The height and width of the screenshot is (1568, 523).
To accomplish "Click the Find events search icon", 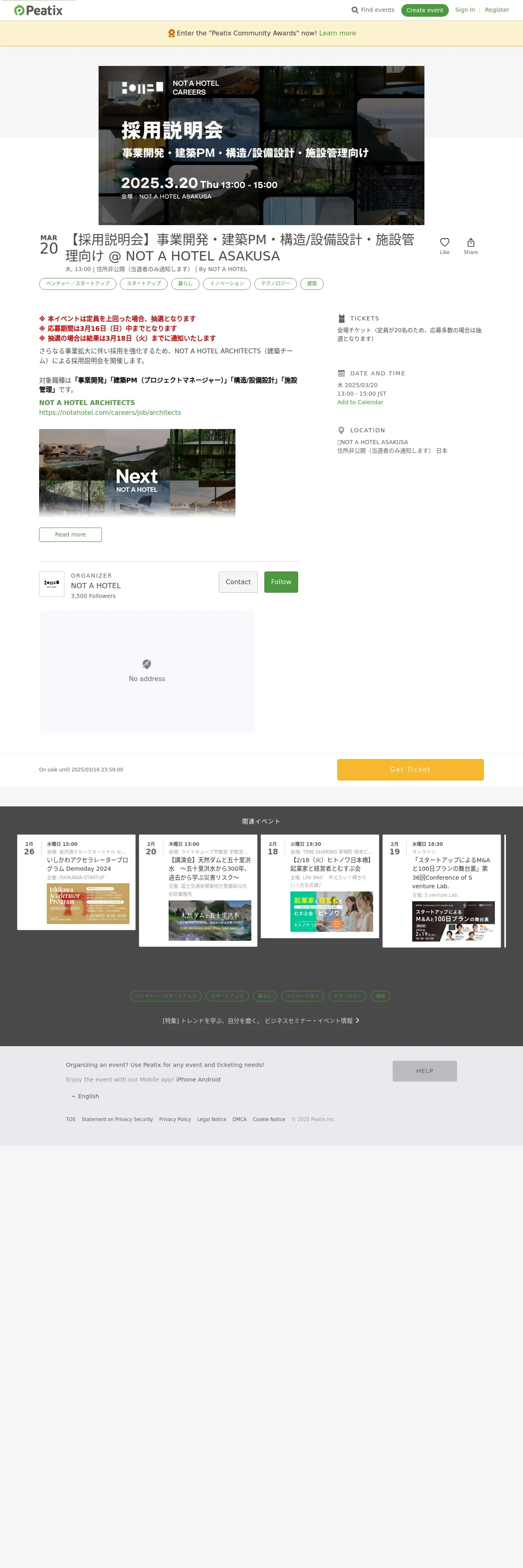I will coord(355,10).
